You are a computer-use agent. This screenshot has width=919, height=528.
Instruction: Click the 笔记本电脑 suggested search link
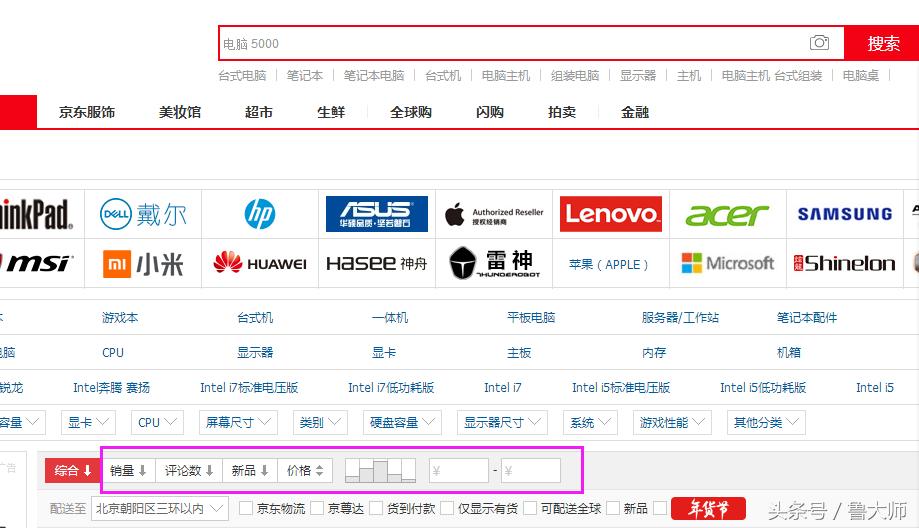click(374, 76)
